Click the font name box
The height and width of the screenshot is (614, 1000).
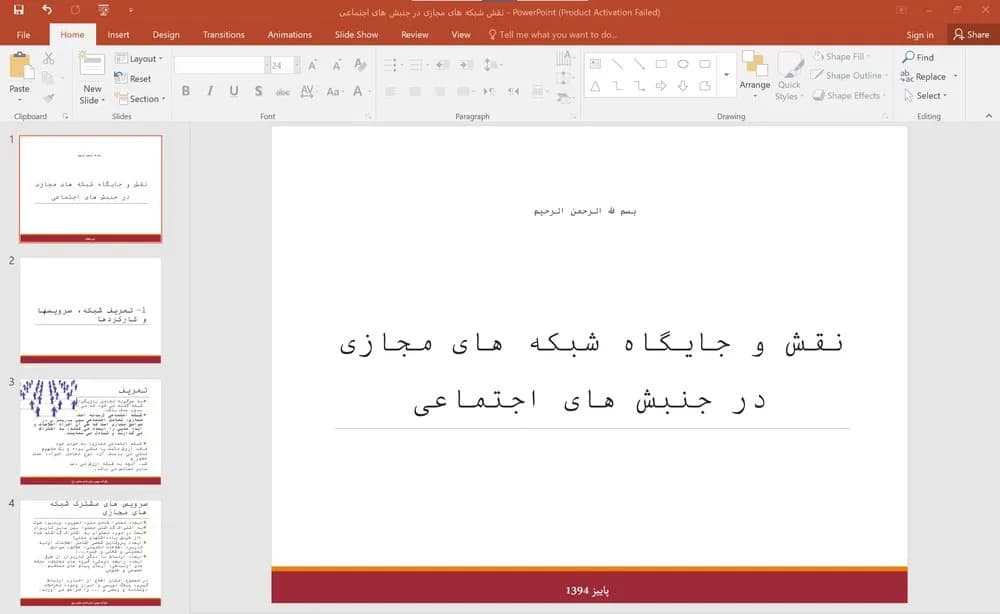pyautogui.click(x=219, y=65)
